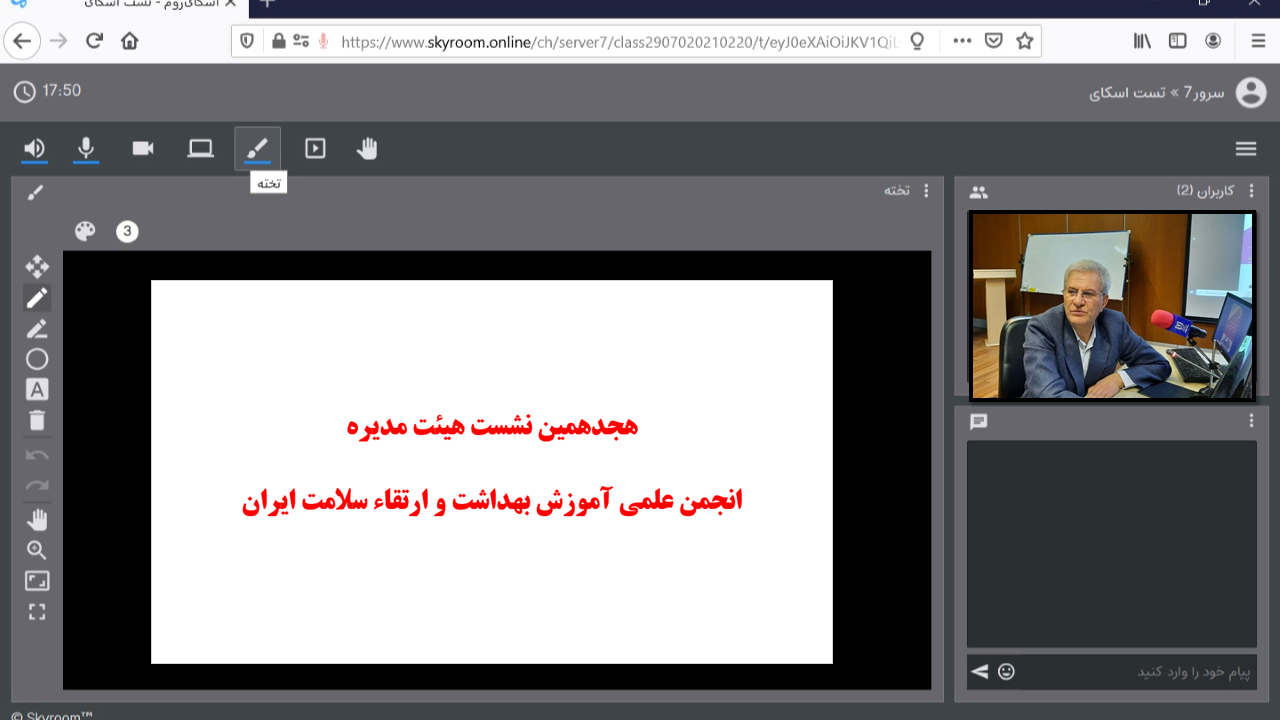
Task: Select the pan hand tool
Action: (x=37, y=519)
